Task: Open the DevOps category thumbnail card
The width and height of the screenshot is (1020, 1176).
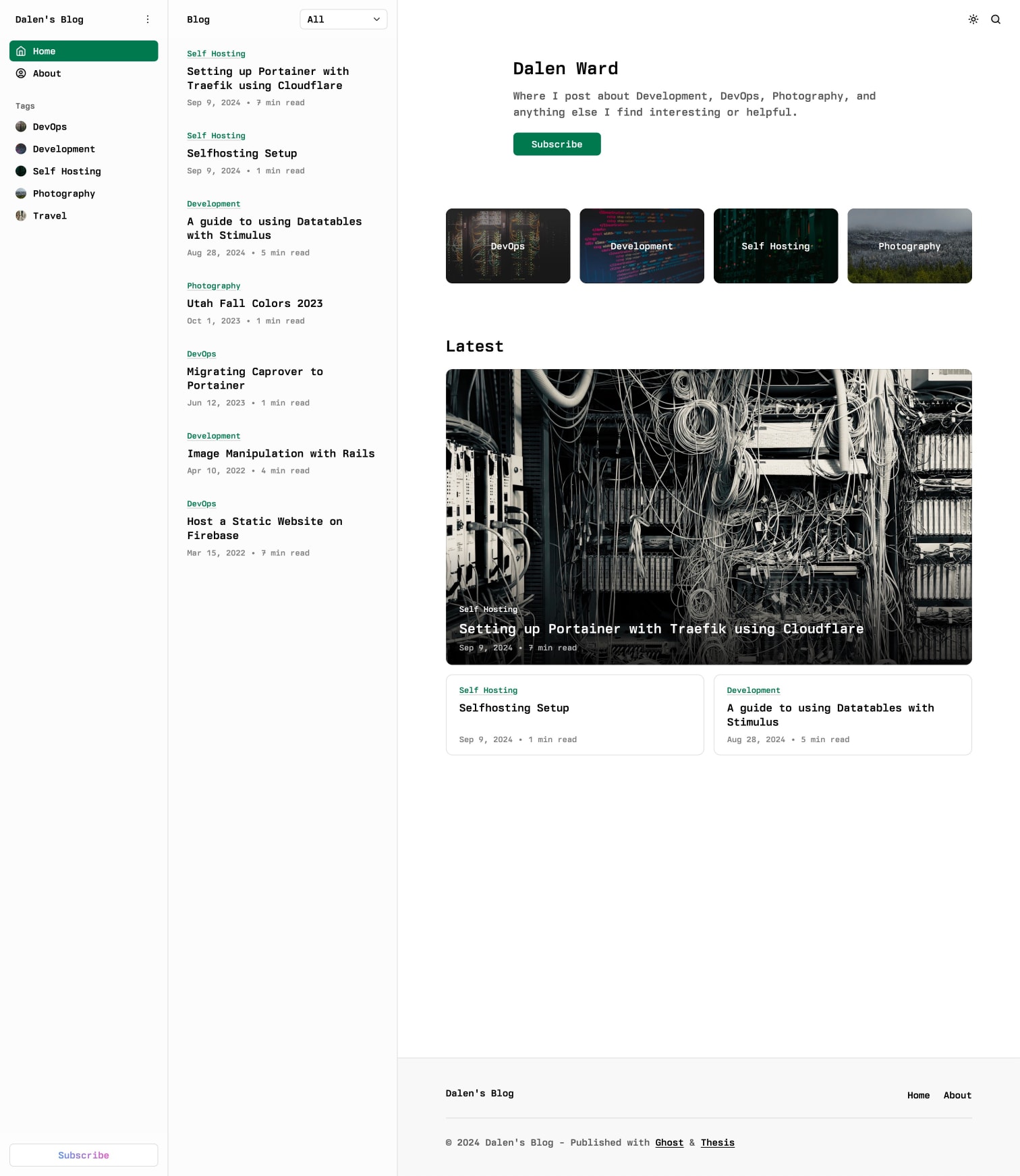Action: (508, 246)
